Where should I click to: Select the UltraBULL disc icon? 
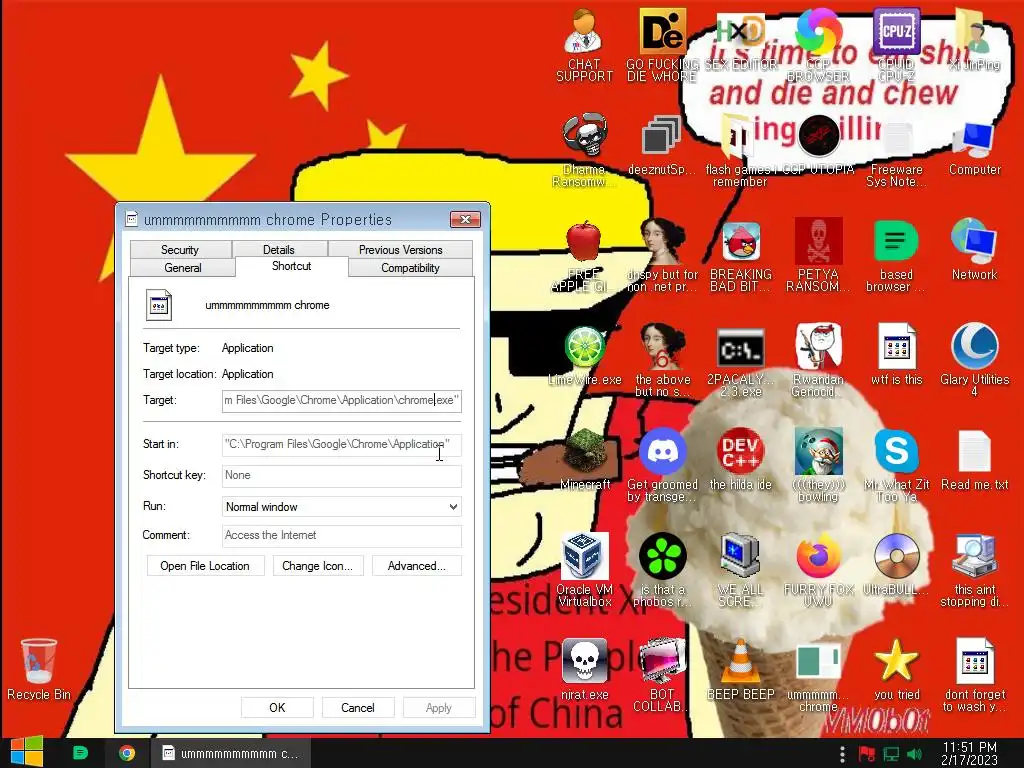click(896, 565)
